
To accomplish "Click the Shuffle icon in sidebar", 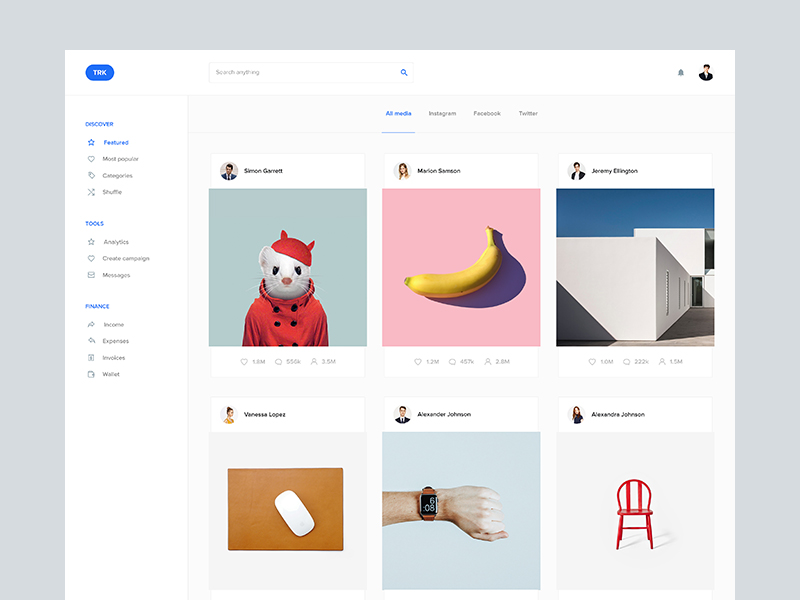I will [x=91, y=192].
